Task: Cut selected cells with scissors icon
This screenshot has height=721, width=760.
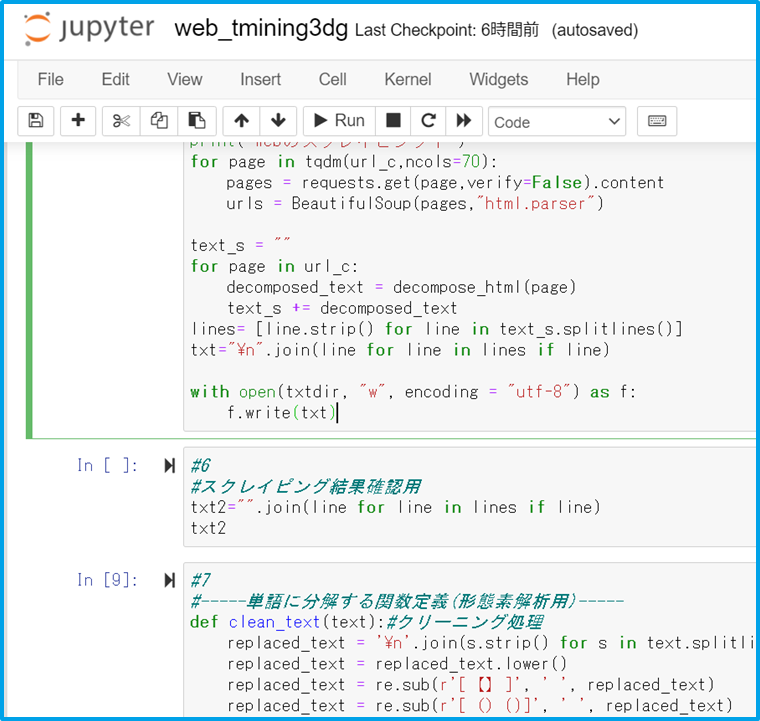Action: (x=121, y=121)
